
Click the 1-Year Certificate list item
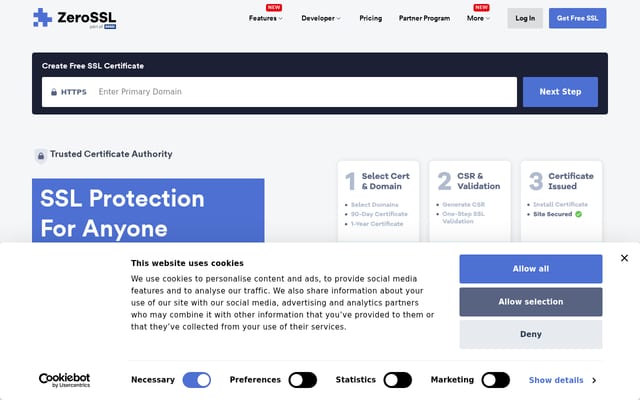click(x=377, y=224)
